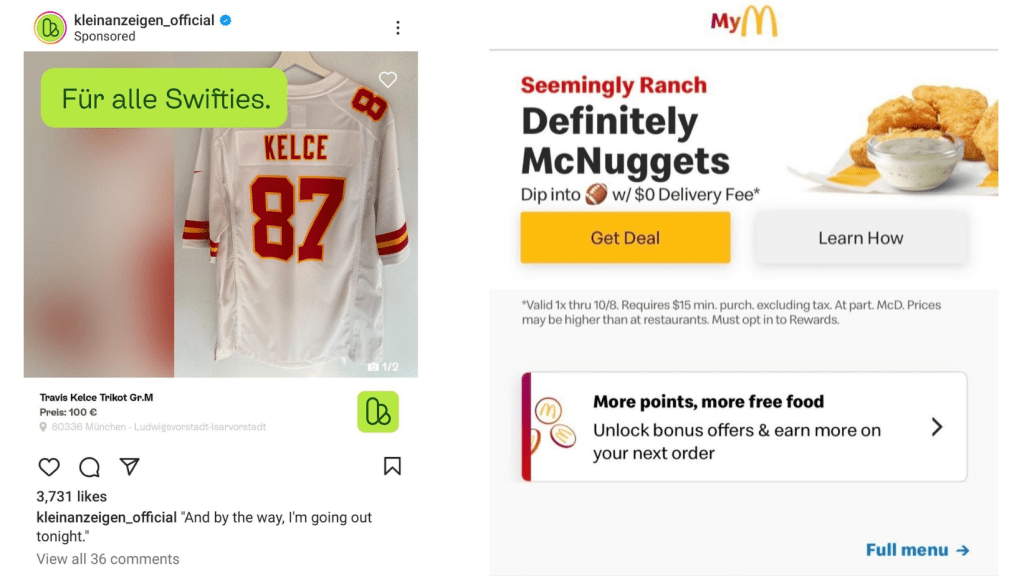The height and width of the screenshot is (576, 1022).
Task: Click the green Kleinanzeigen logo badge
Action: (378, 412)
